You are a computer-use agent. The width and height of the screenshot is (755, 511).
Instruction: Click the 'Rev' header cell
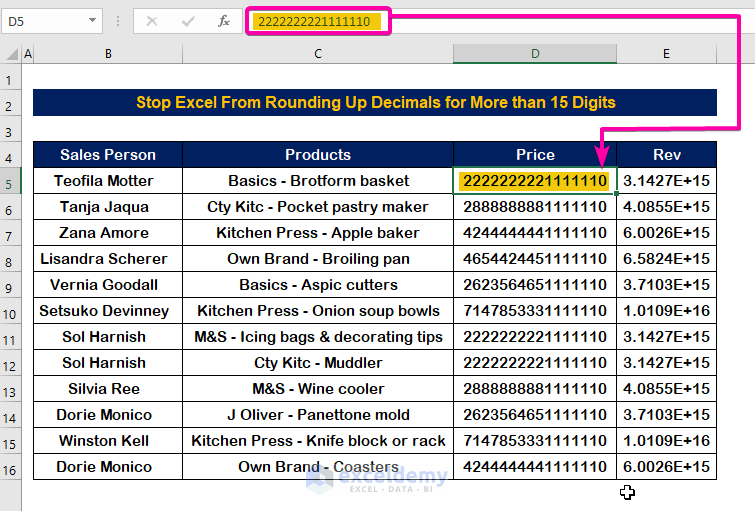tap(666, 155)
